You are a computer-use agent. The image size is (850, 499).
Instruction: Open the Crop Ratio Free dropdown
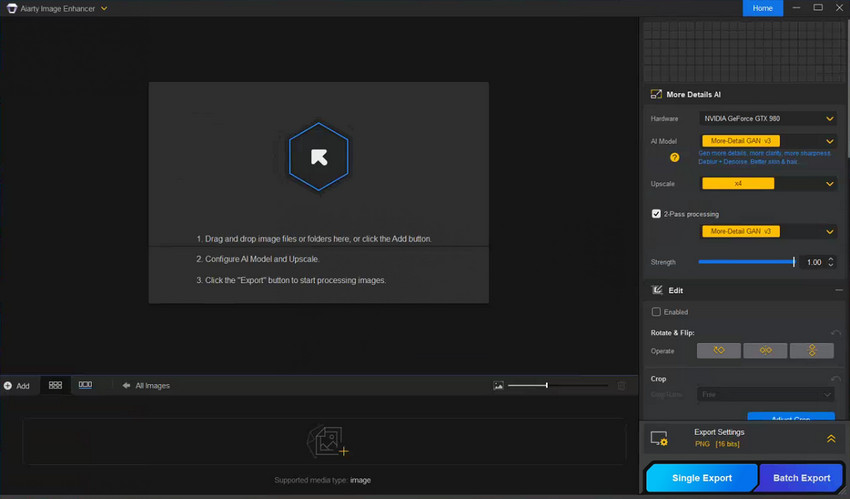765,394
